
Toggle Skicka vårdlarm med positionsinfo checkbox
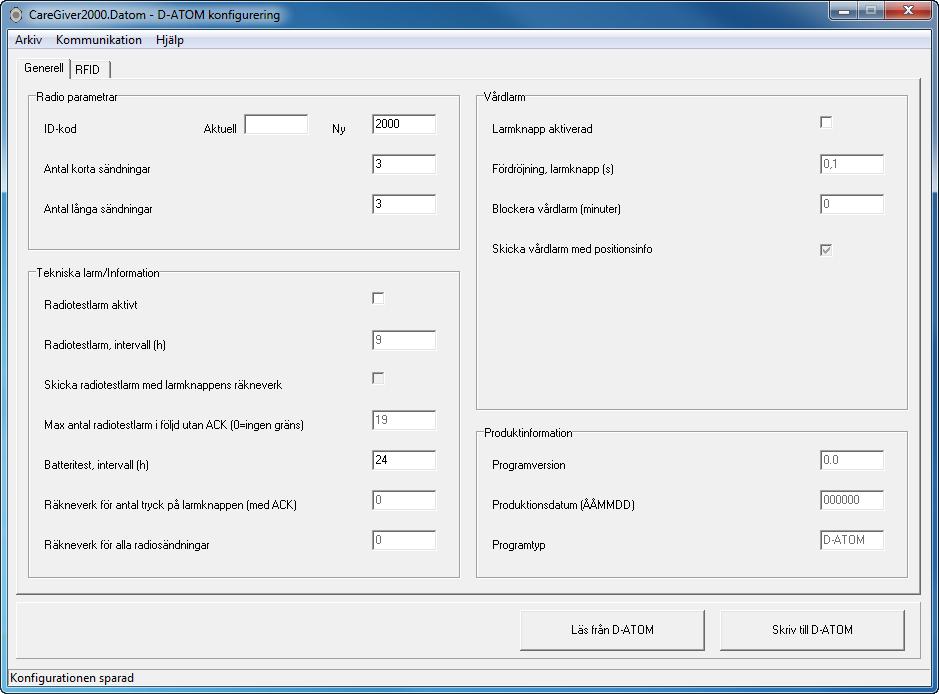pyautogui.click(x=826, y=250)
